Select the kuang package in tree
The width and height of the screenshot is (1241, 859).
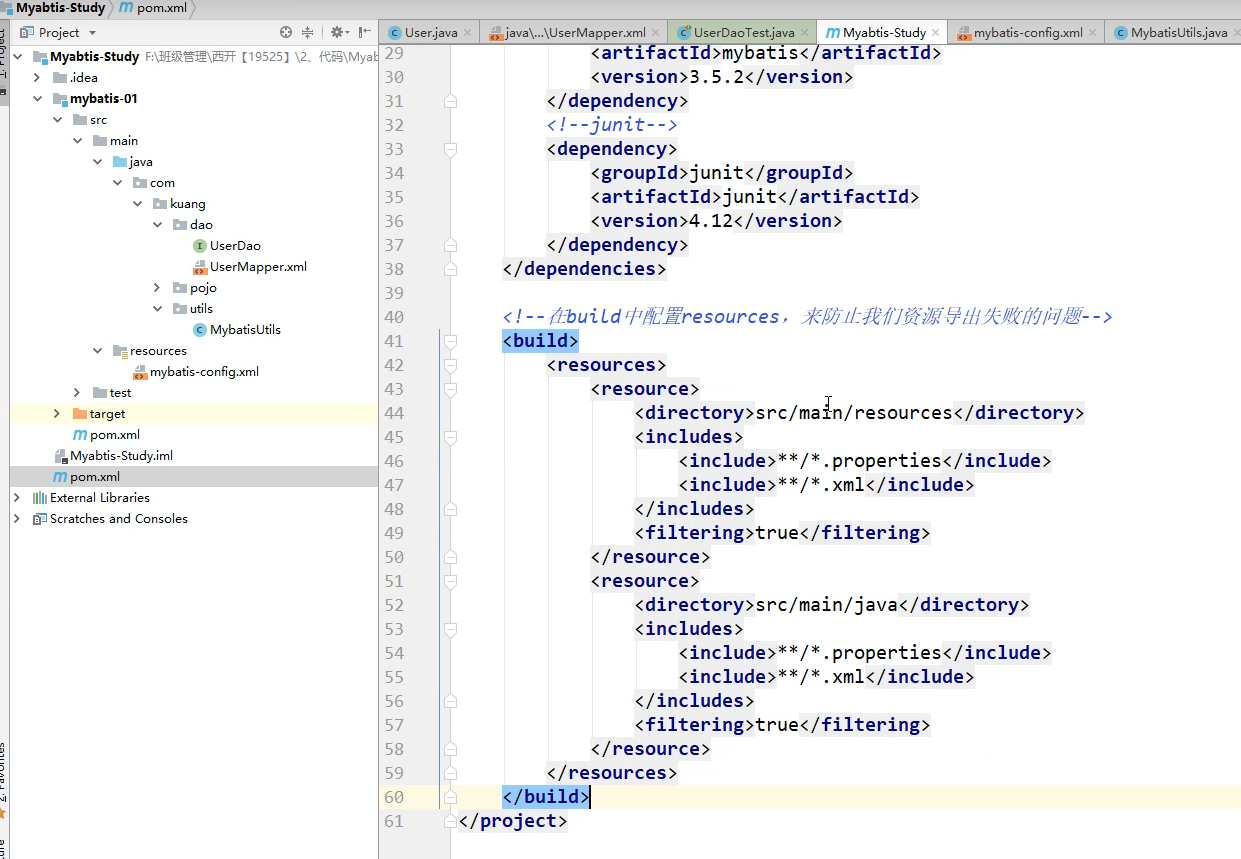pos(188,204)
